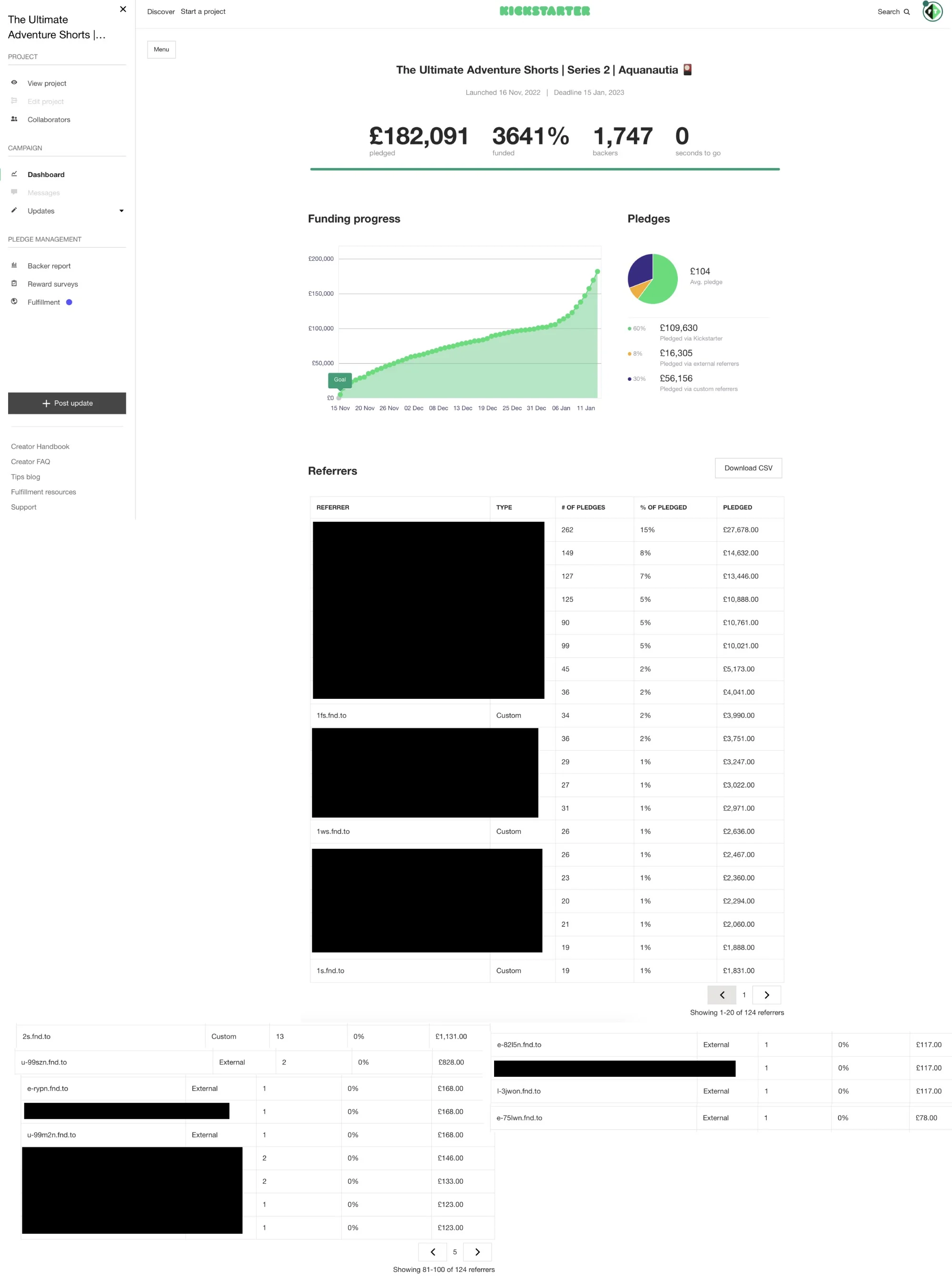
Task: Go to next referrers page, page 1 pager
Action: point(766,994)
